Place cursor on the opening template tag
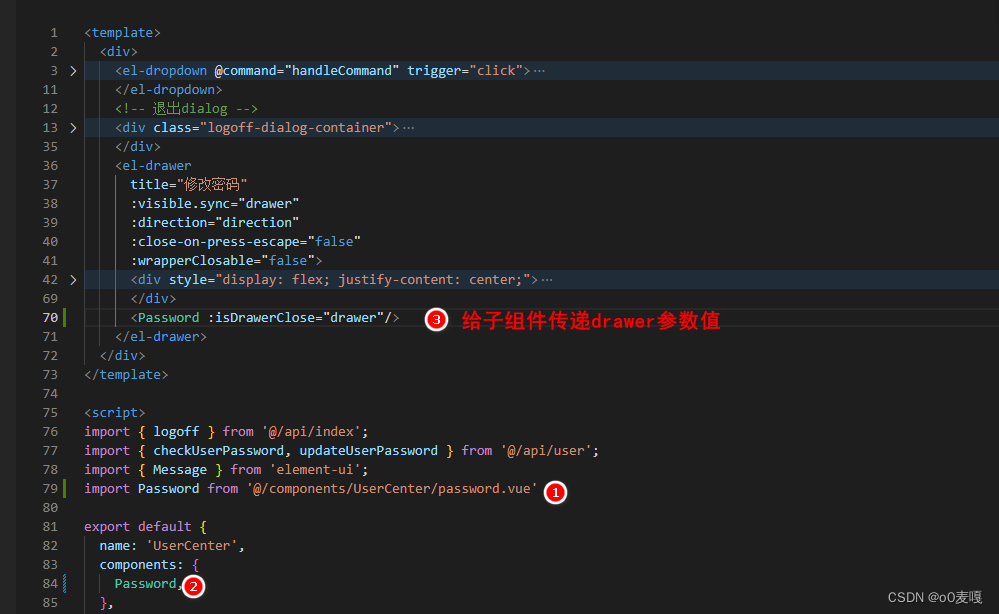The image size is (999, 614). pyautogui.click(x=122, y=32)
